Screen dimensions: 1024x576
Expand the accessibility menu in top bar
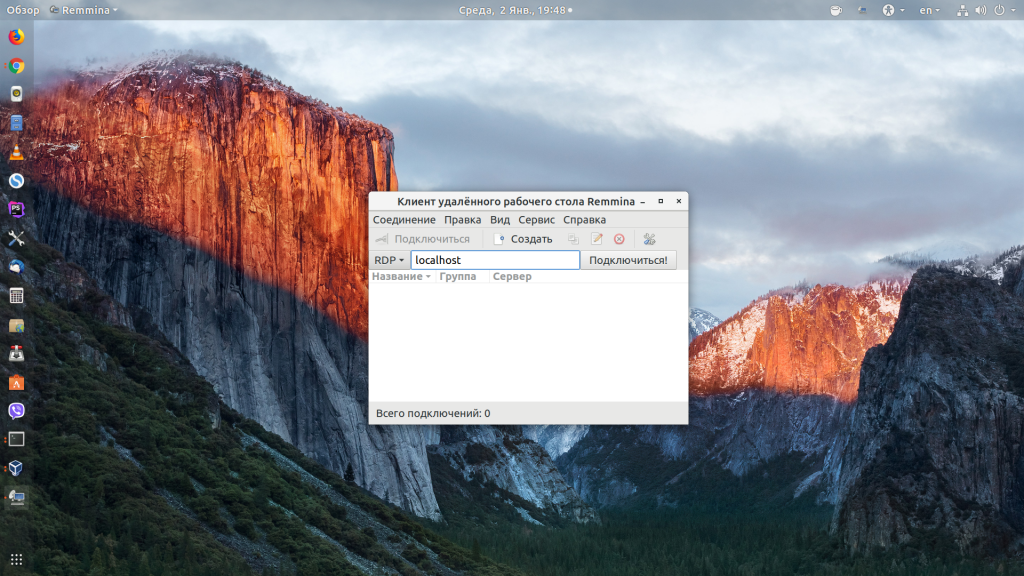(x=893, y=10)
